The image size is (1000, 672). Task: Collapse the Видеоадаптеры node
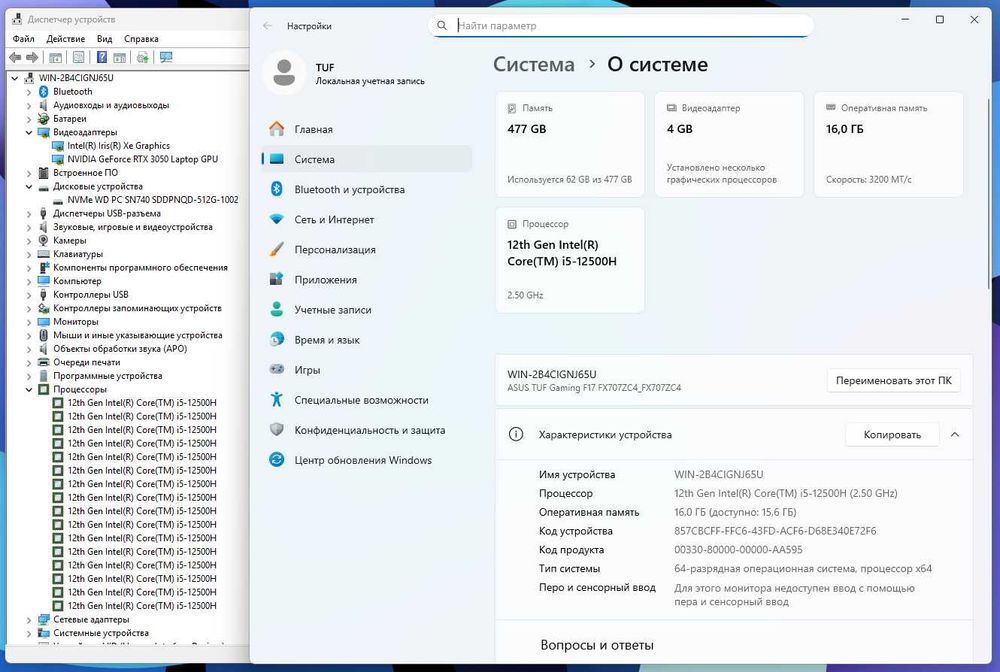[29, 132]
